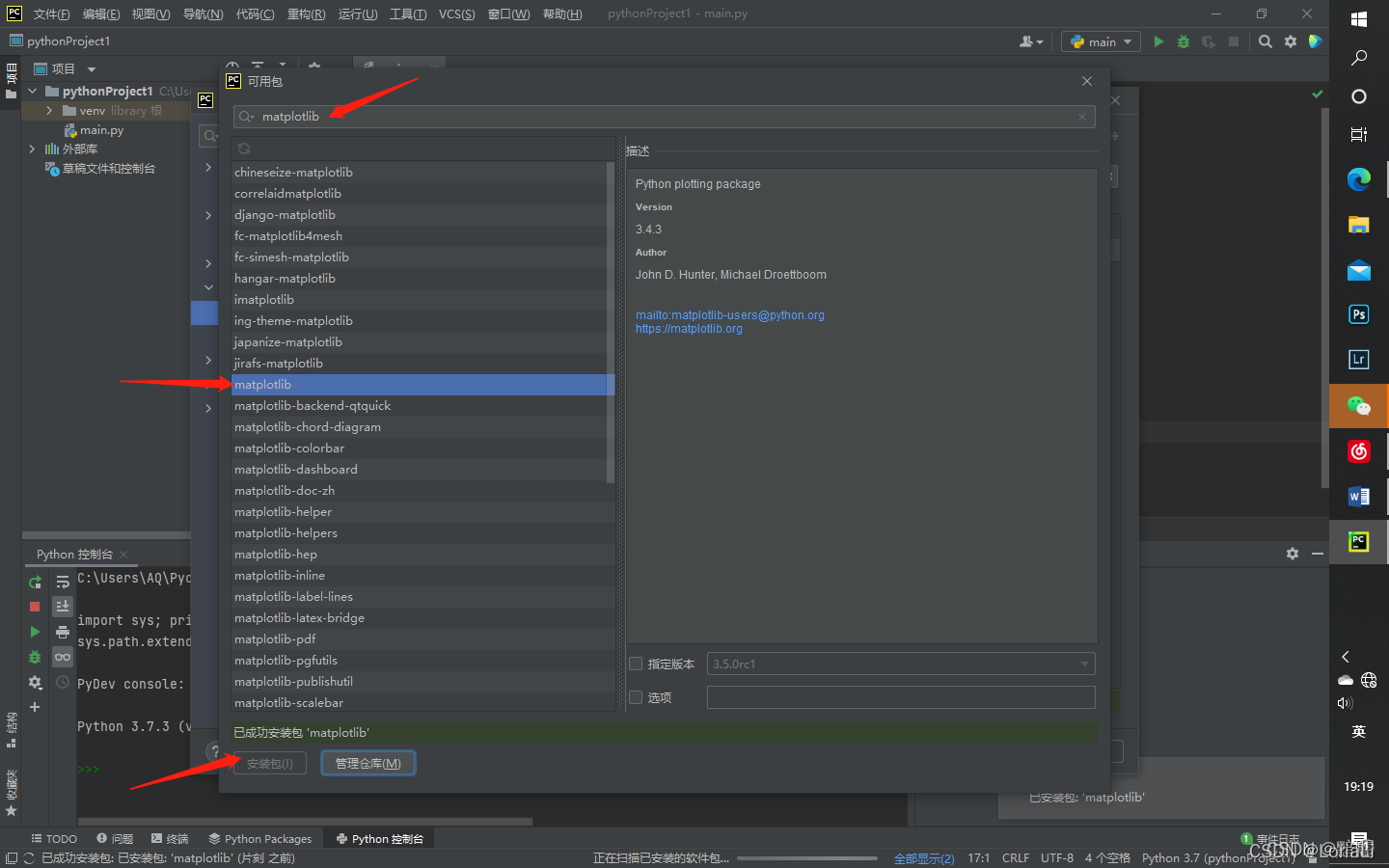Click the CRLF line separator indicator
The height and width of the screenshot is (868, 1389).
1016,858
